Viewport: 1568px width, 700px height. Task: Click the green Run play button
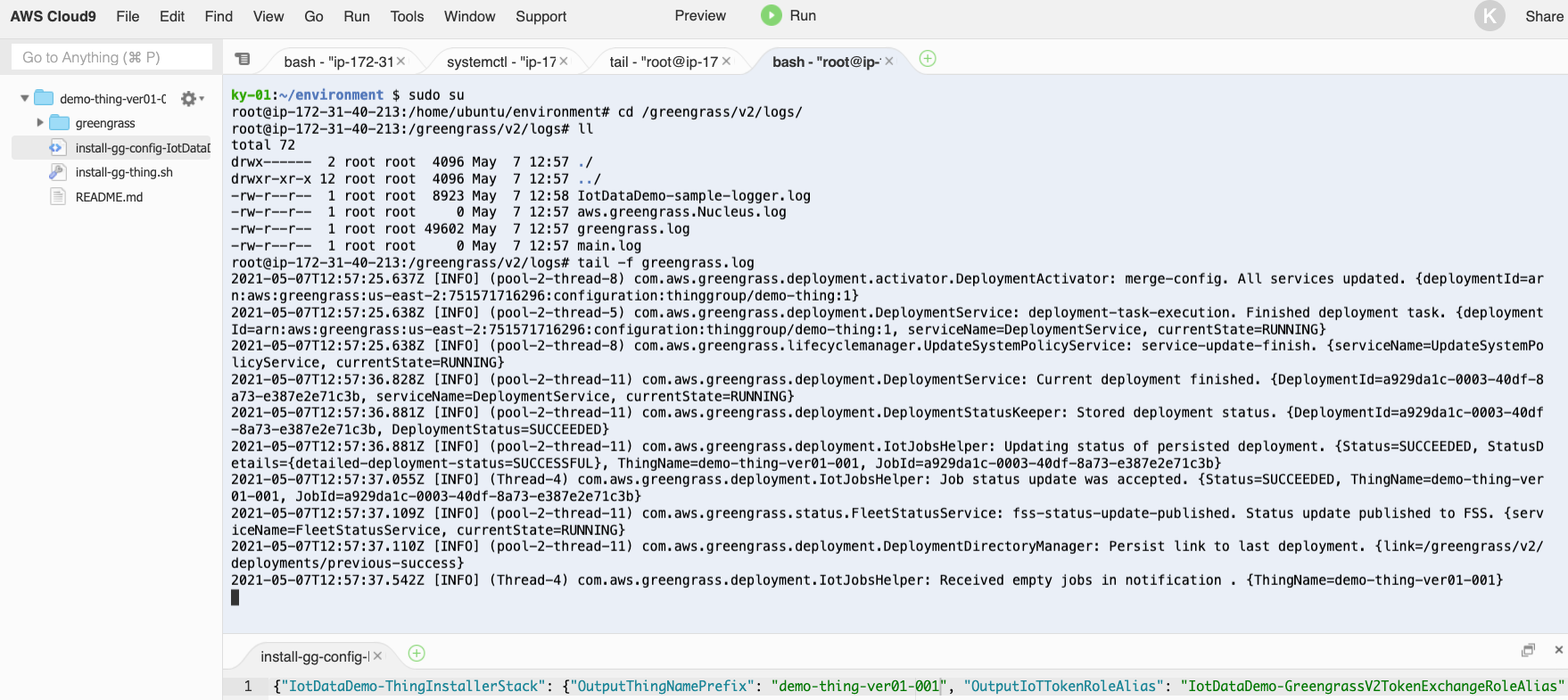(x=771, y=15)
